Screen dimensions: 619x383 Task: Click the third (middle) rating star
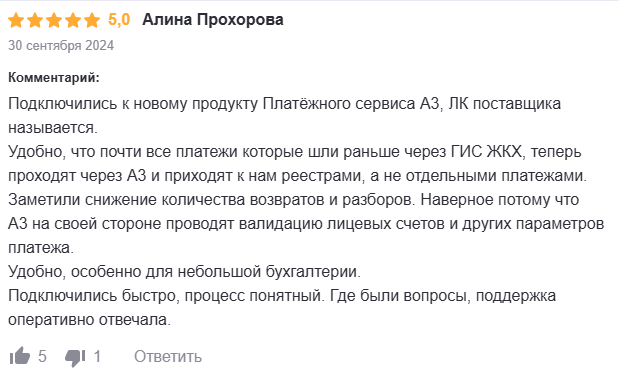(54, 20)
